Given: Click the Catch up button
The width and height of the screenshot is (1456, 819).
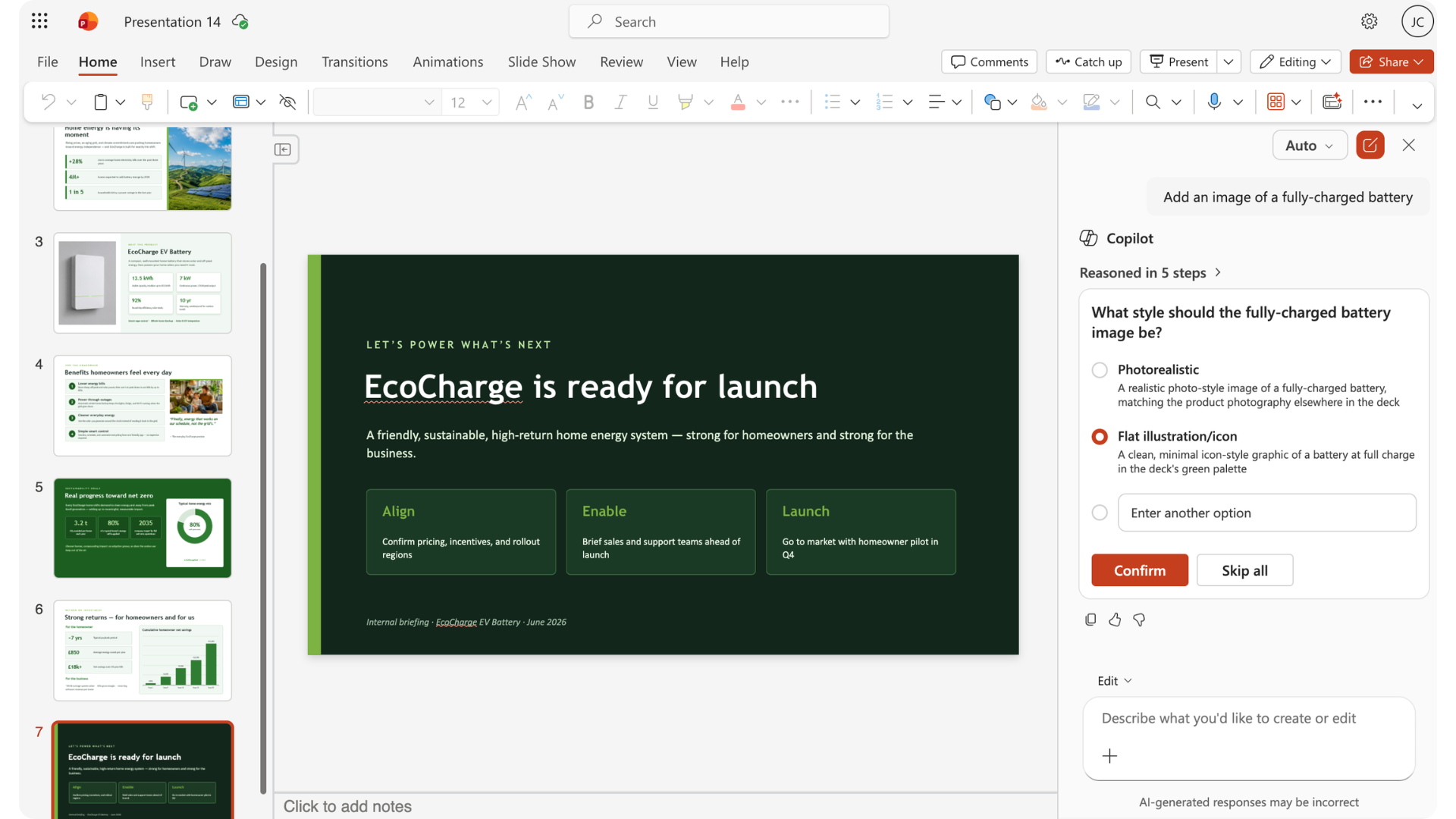Looking at the screenshot, I should [x=1088, y=61].
